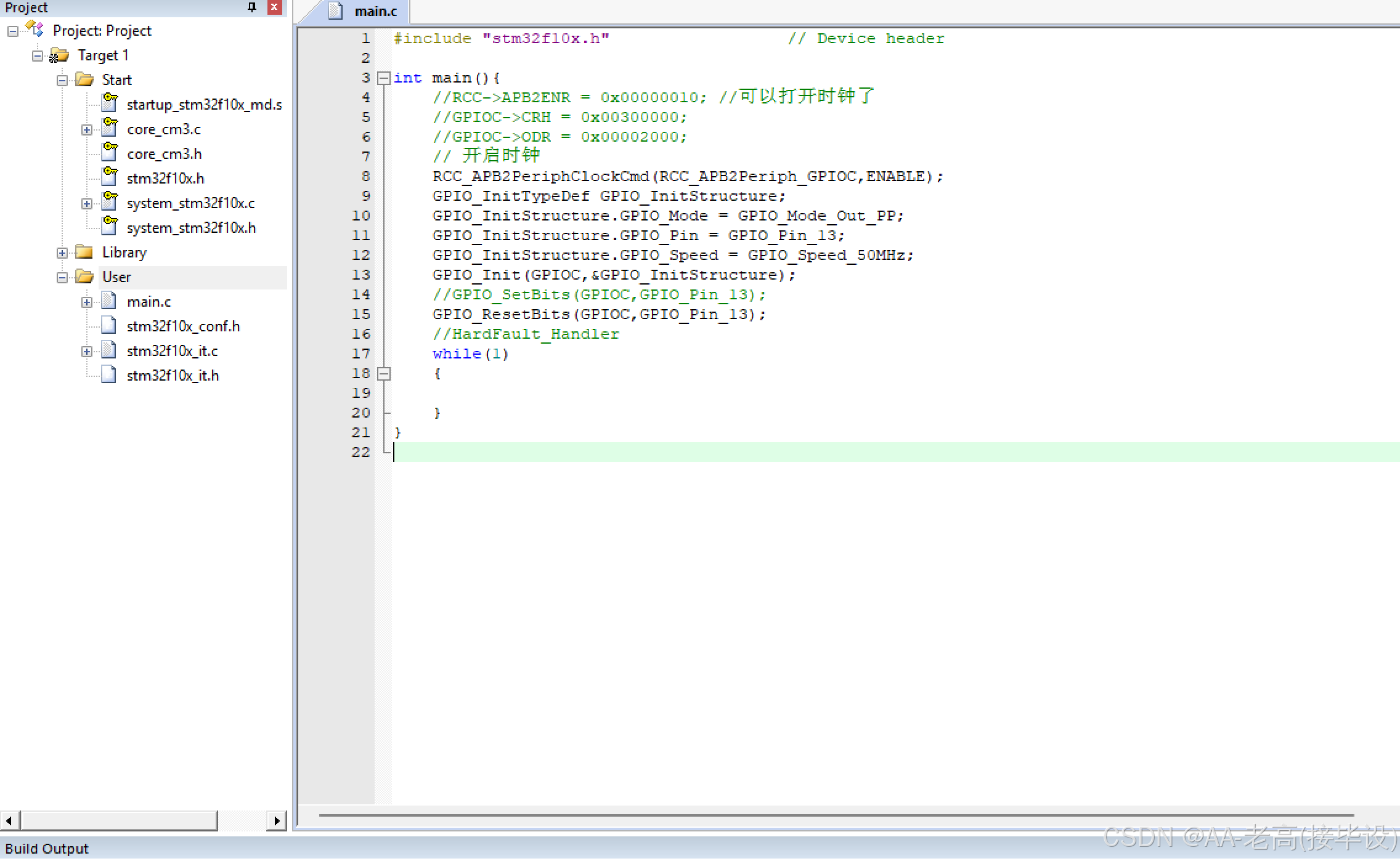1400x861 pixels.
Task: Click the #include "stm32f10x.h" line
Action: pyautogui.click(x=501, y=39)
